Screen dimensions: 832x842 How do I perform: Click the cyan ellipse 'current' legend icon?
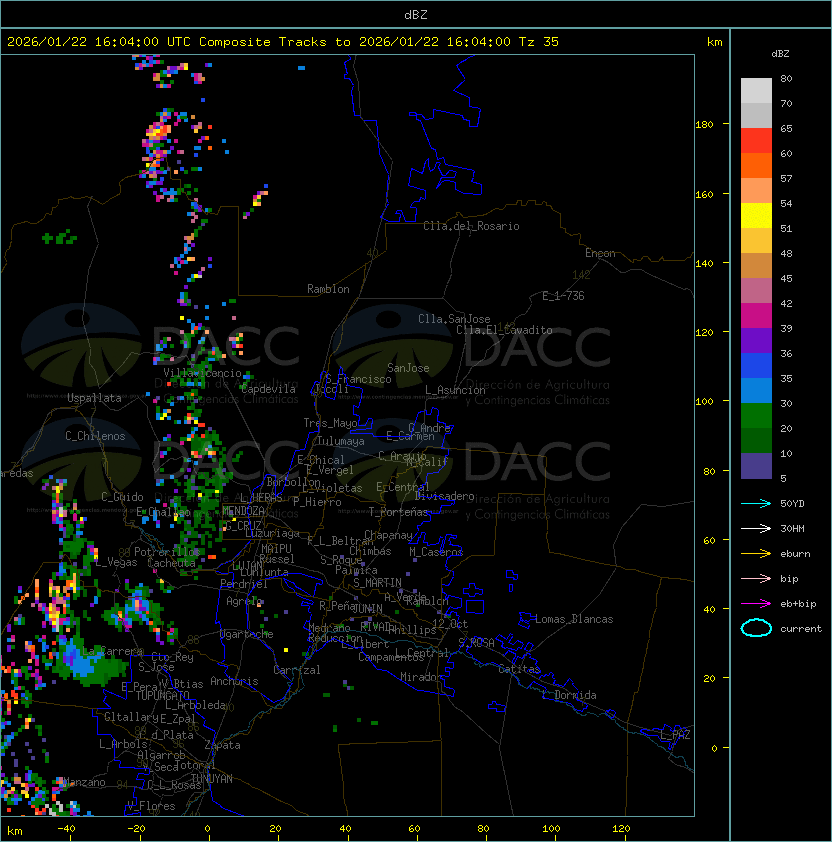pyautogui.click(x=756, y=628)
